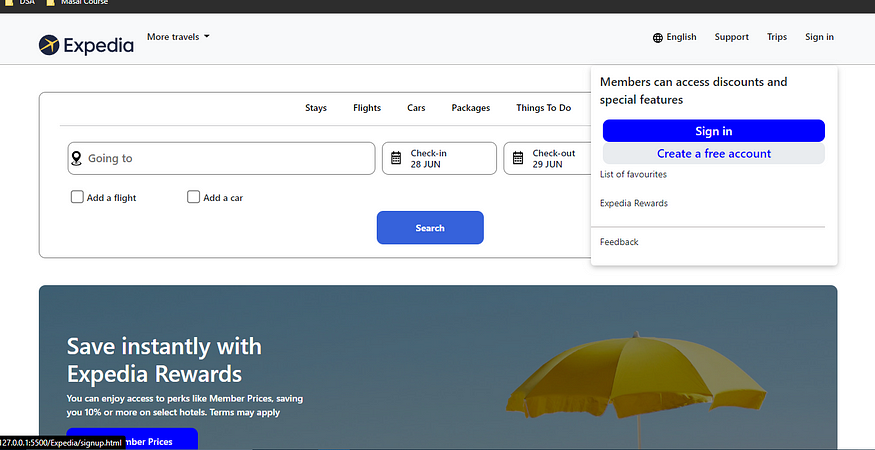Click the Check-in calendar icon
The image size is (875, 450).
click(x=396, y=158)
